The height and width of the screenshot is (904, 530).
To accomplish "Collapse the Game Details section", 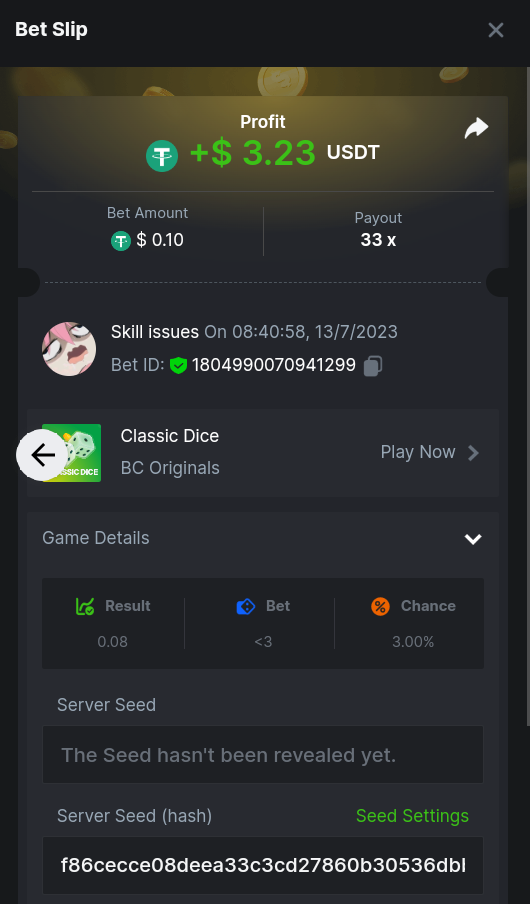I will click(x=473, y=538).
